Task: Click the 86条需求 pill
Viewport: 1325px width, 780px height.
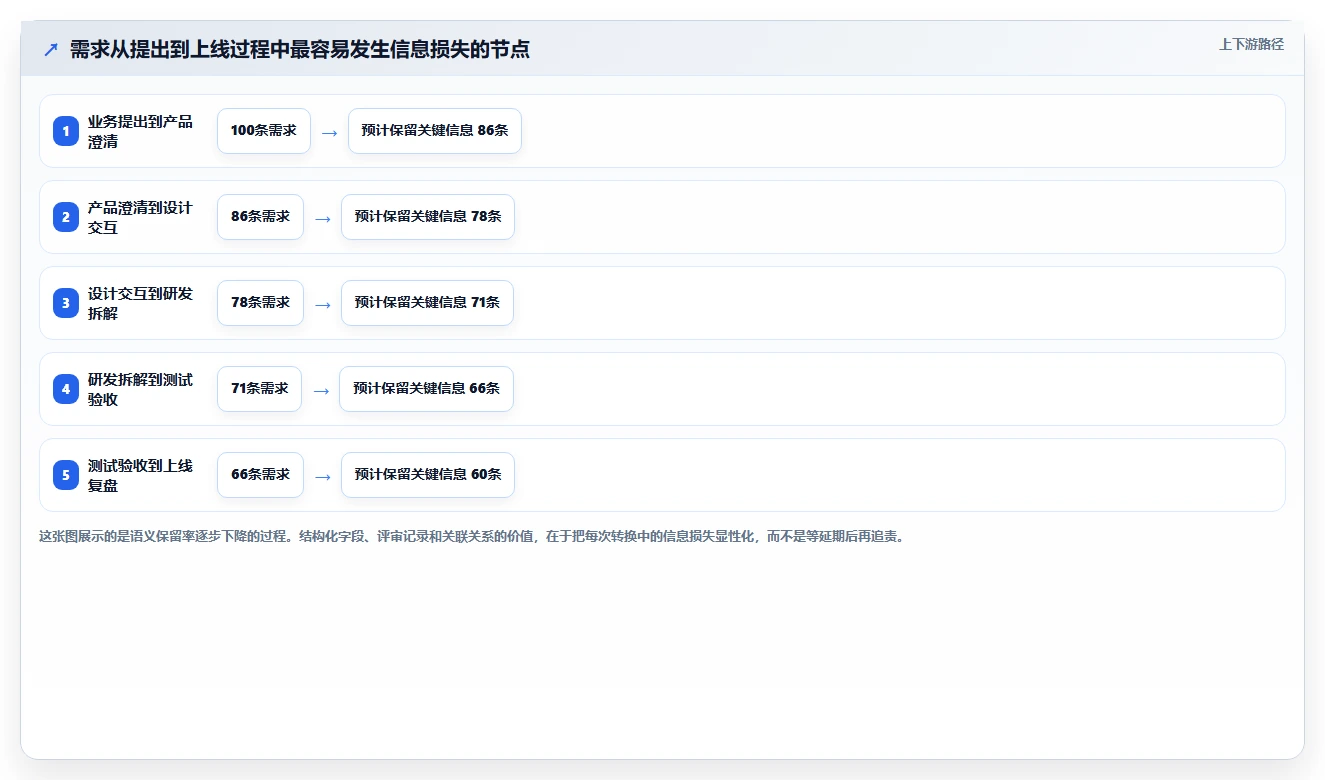Action: (260, 217)
